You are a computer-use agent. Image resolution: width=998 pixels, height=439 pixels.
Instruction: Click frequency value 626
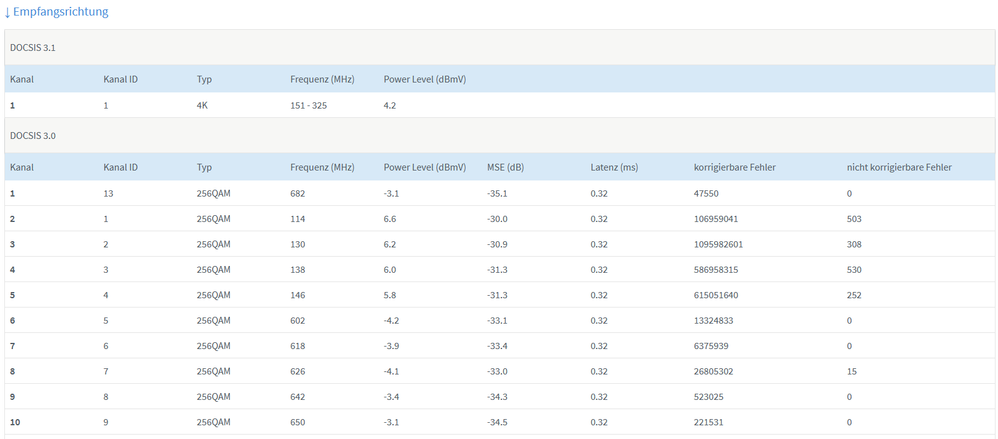point(298,372)
